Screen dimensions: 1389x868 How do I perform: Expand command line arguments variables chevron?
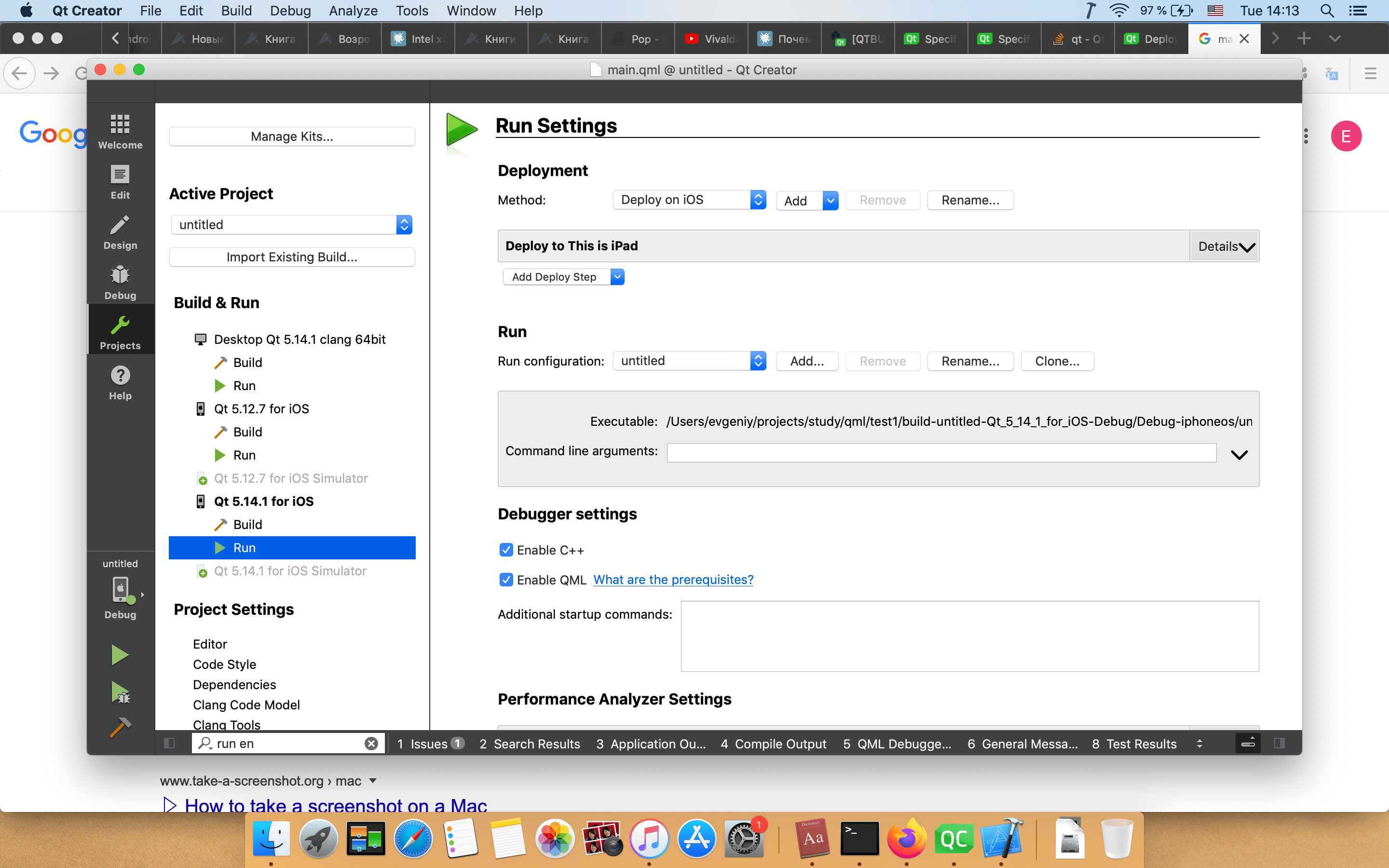[x=1239, y=455]
